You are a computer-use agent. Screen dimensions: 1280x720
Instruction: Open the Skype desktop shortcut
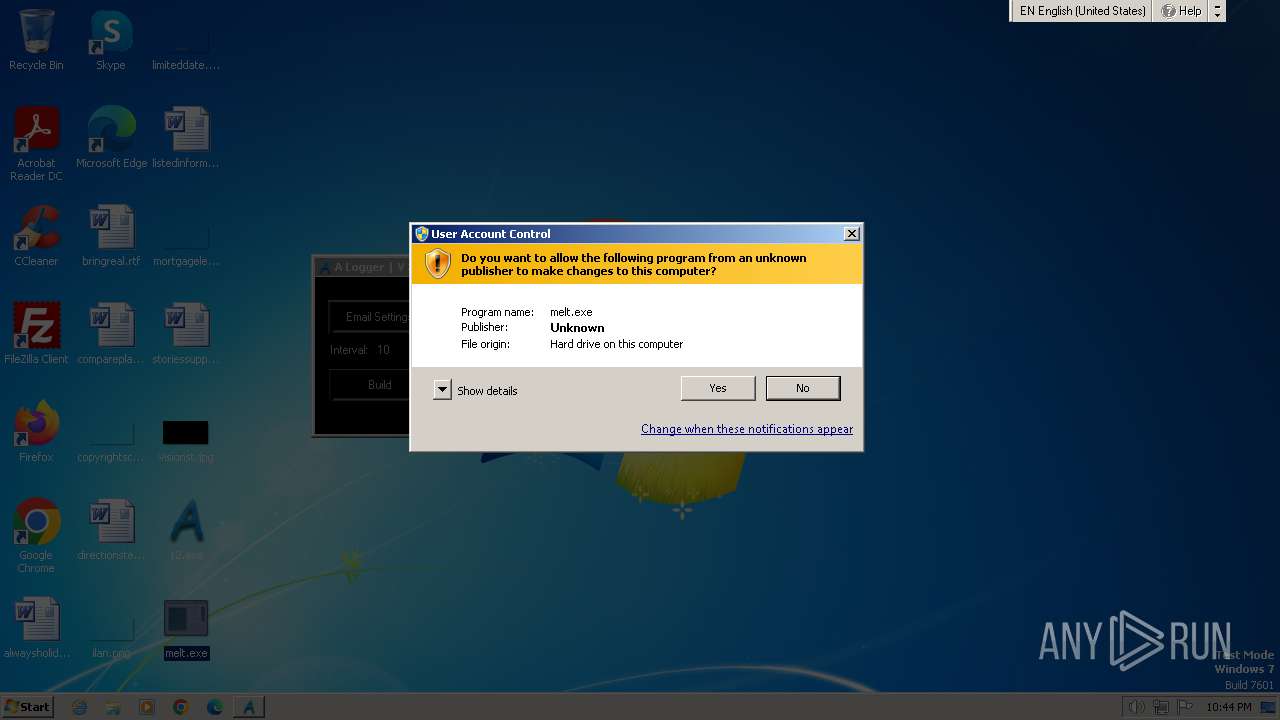[x=111, y=40]
